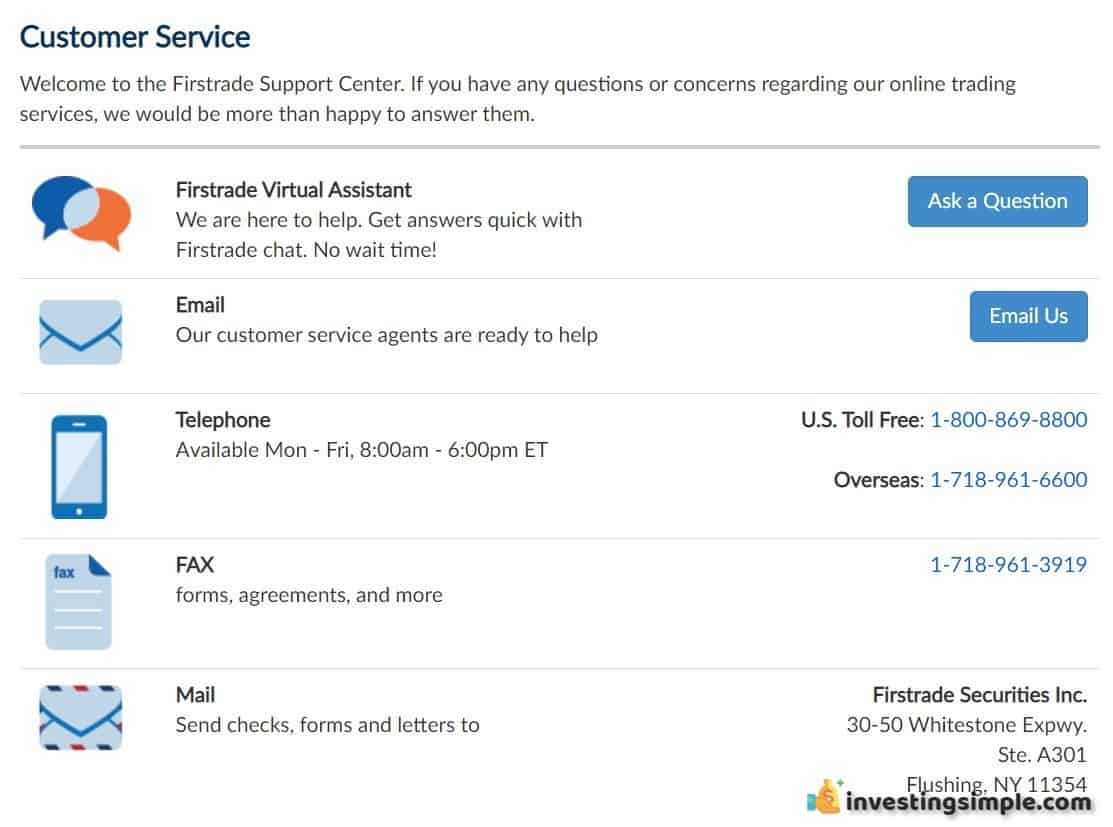Image resolution: width=1113 pixels, height=827 pixels.
Task: Click the fax document icon
Action: click(78, 601)
